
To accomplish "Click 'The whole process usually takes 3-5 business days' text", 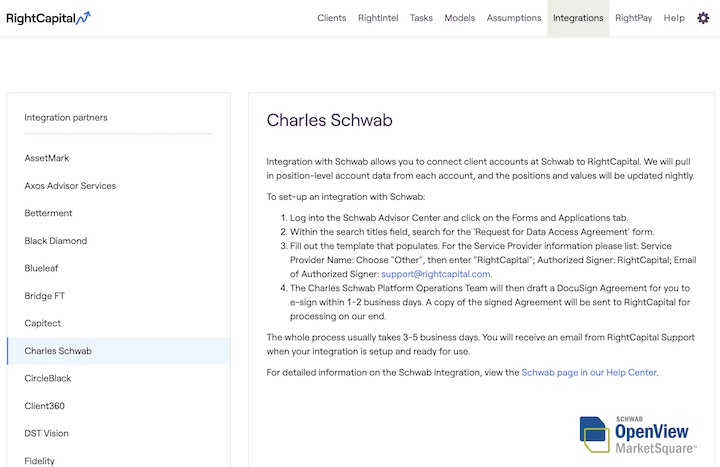I will click(x=372, y=338).
